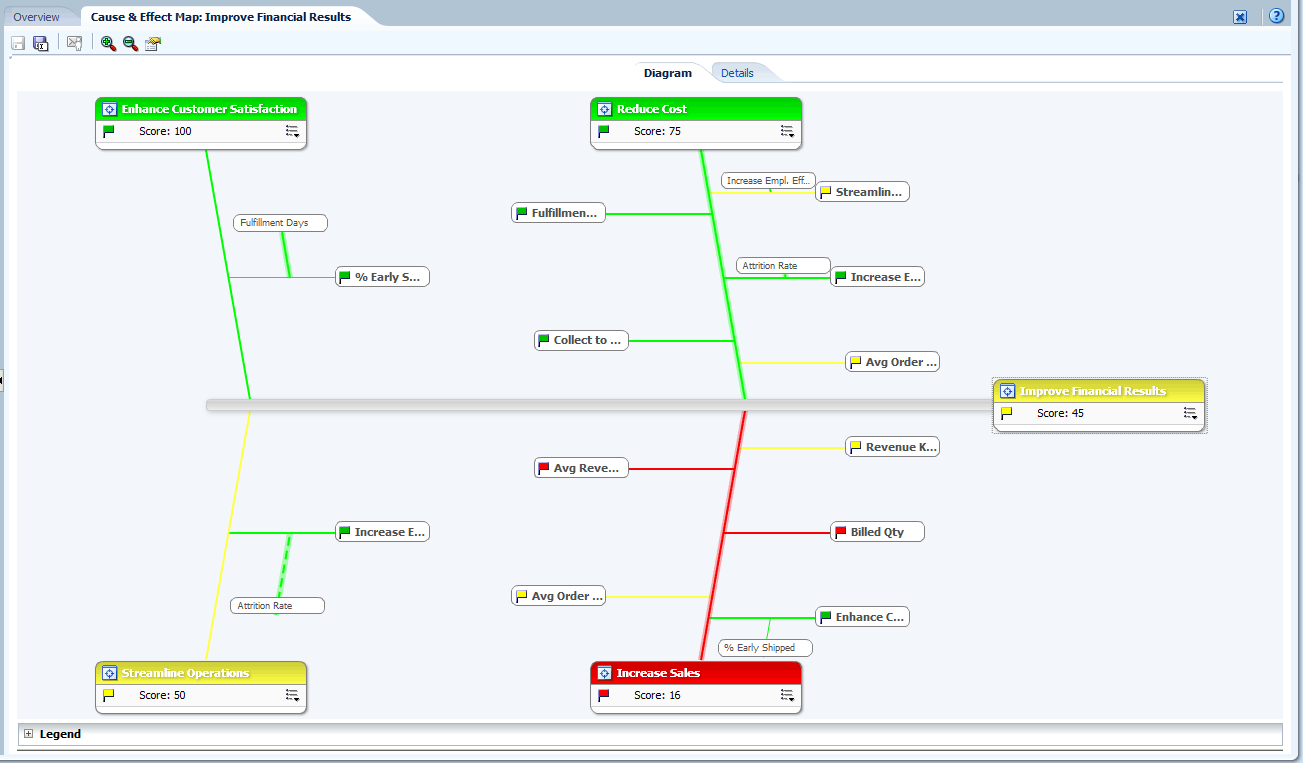The height and width of the screenshot is (763, 1303).
Task: Open the Help question mark icon
Action: [x=1276, y=16]
